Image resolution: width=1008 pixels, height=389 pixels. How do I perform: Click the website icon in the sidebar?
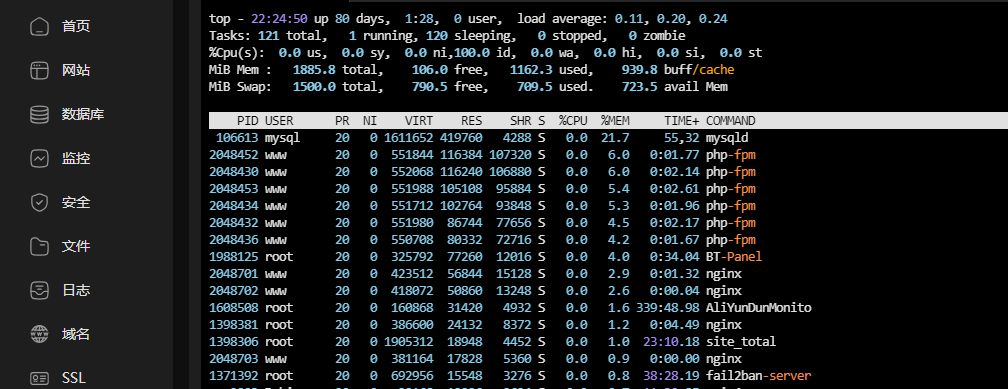(40, 71)
